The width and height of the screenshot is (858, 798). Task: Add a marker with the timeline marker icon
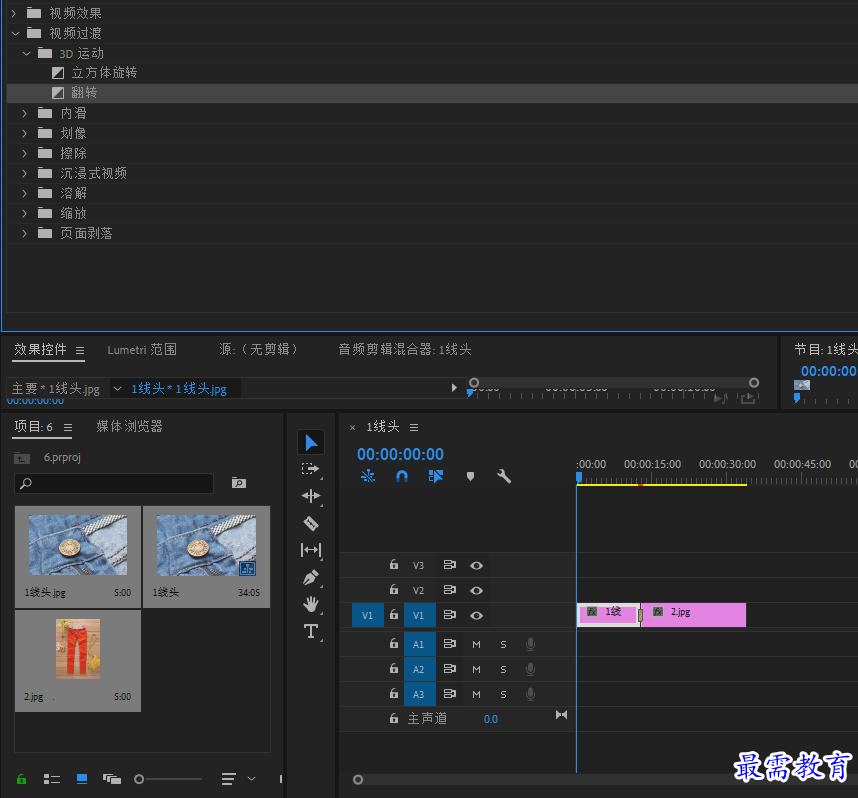click(x=470, y=476)
